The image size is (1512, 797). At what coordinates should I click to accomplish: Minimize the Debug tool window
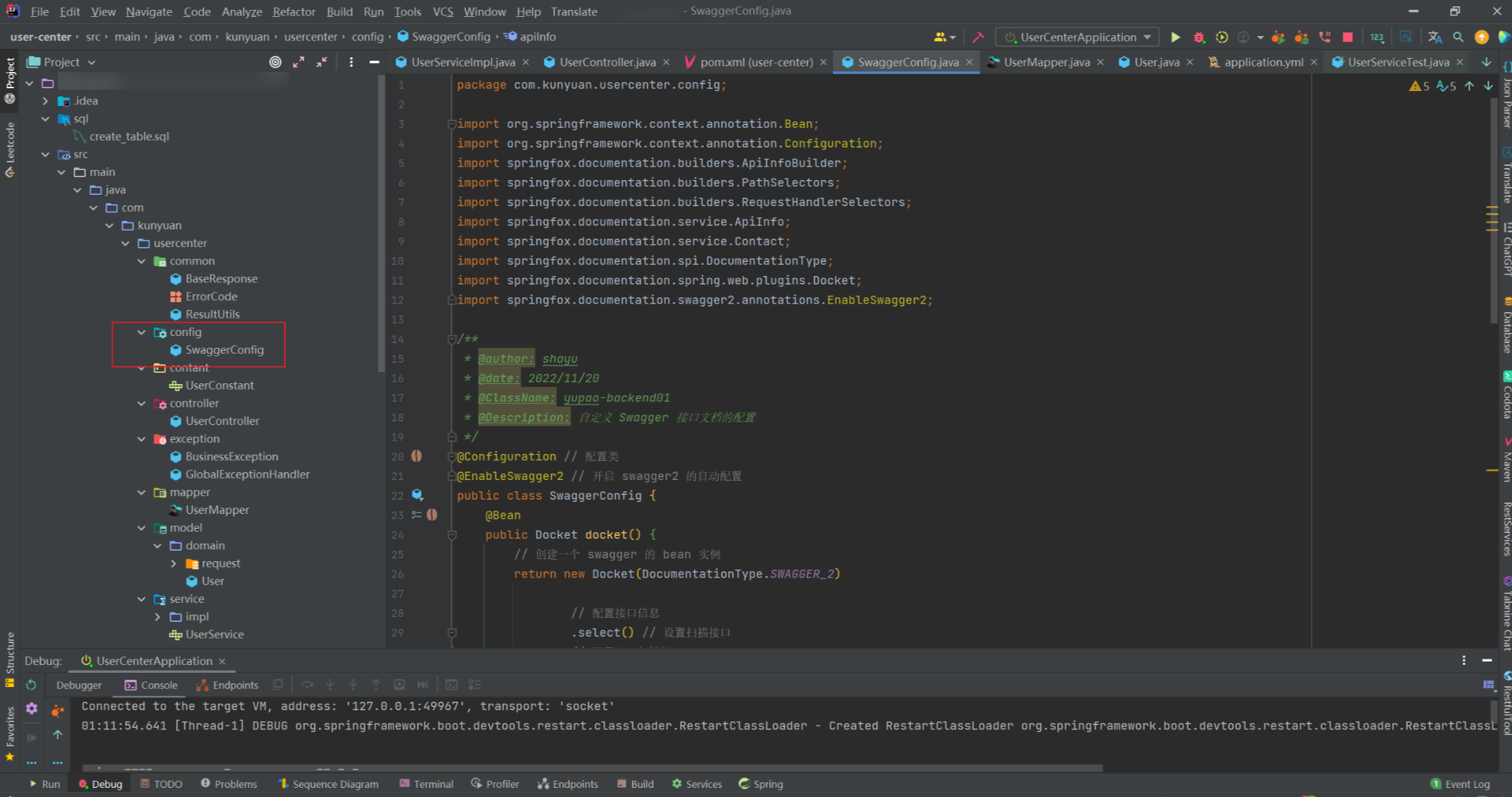(1487, 660)
